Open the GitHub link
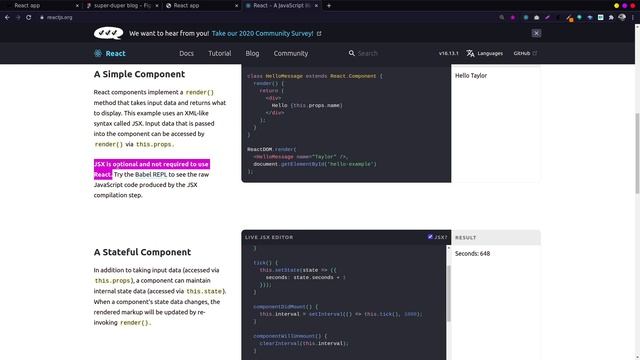The height and width of the screenshot is (360, 640). coord(522,53)
